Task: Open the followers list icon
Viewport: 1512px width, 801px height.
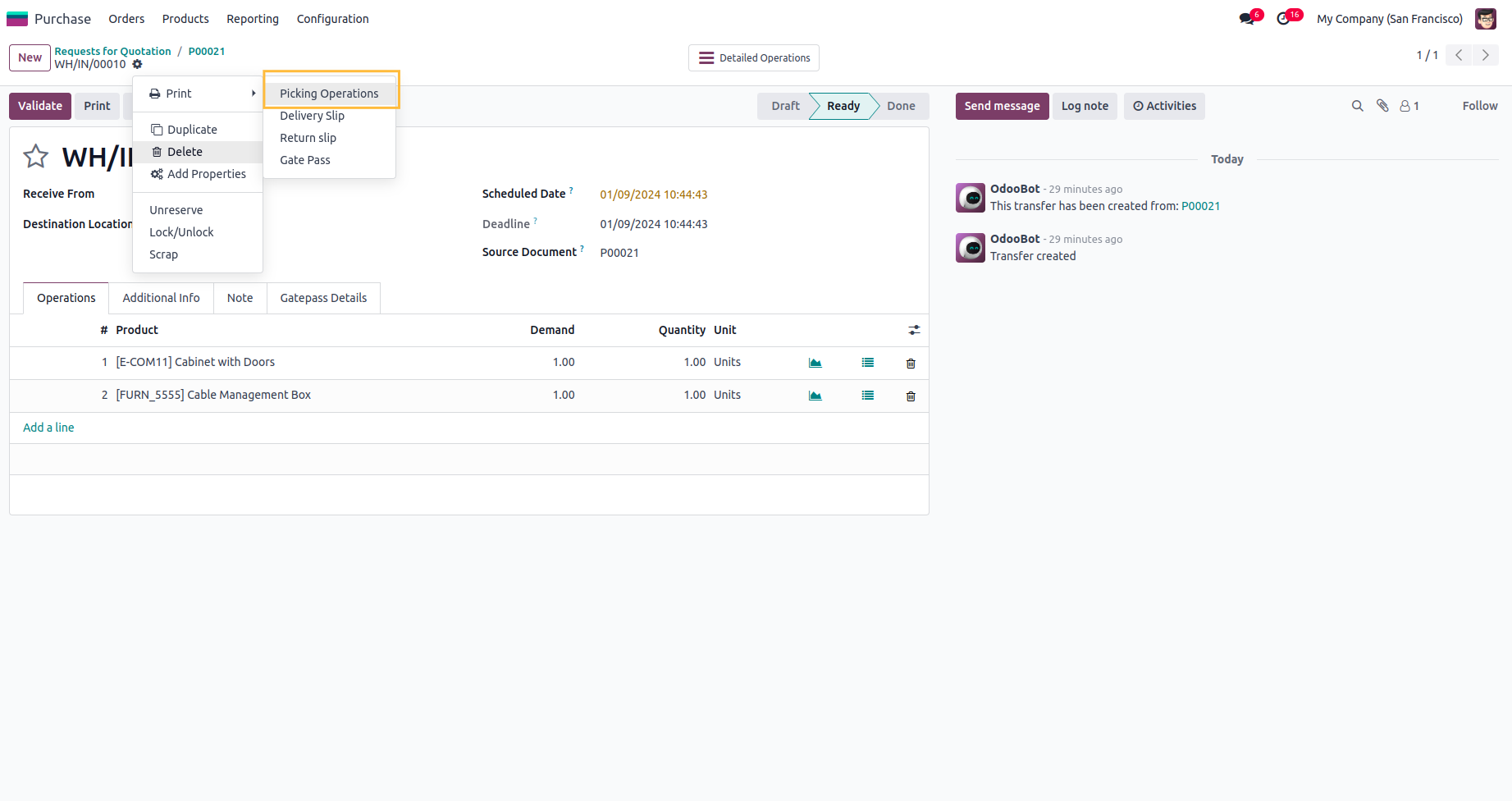Action: coord(1409,106)
